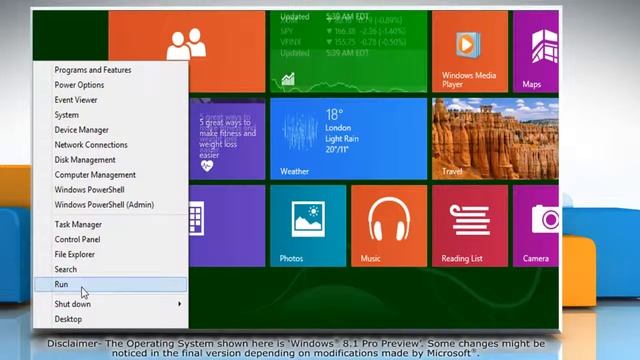Open Network Connections menu entry
Image resolution: width=640 pixels, height=360 pixels.
point(111,145)
